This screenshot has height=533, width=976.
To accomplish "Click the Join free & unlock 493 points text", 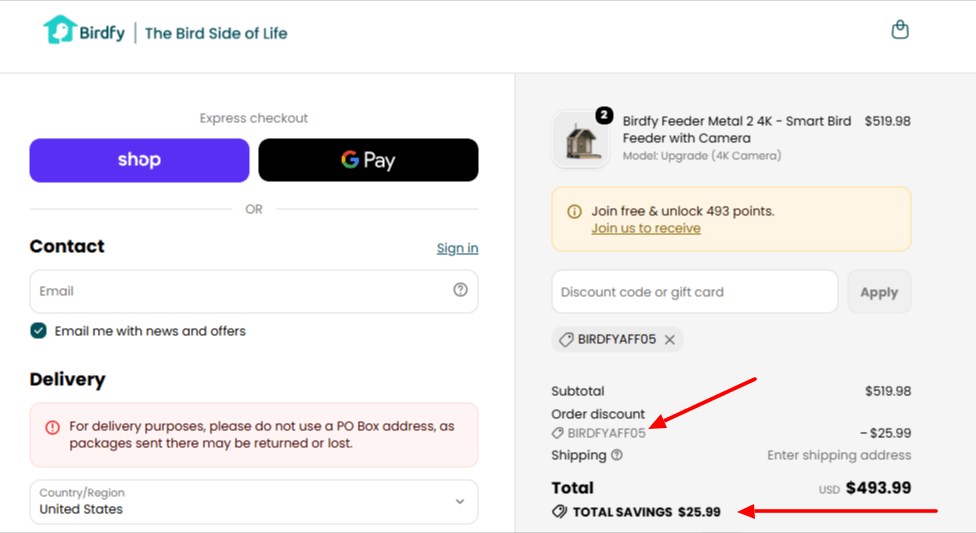I will click(683, 211).
